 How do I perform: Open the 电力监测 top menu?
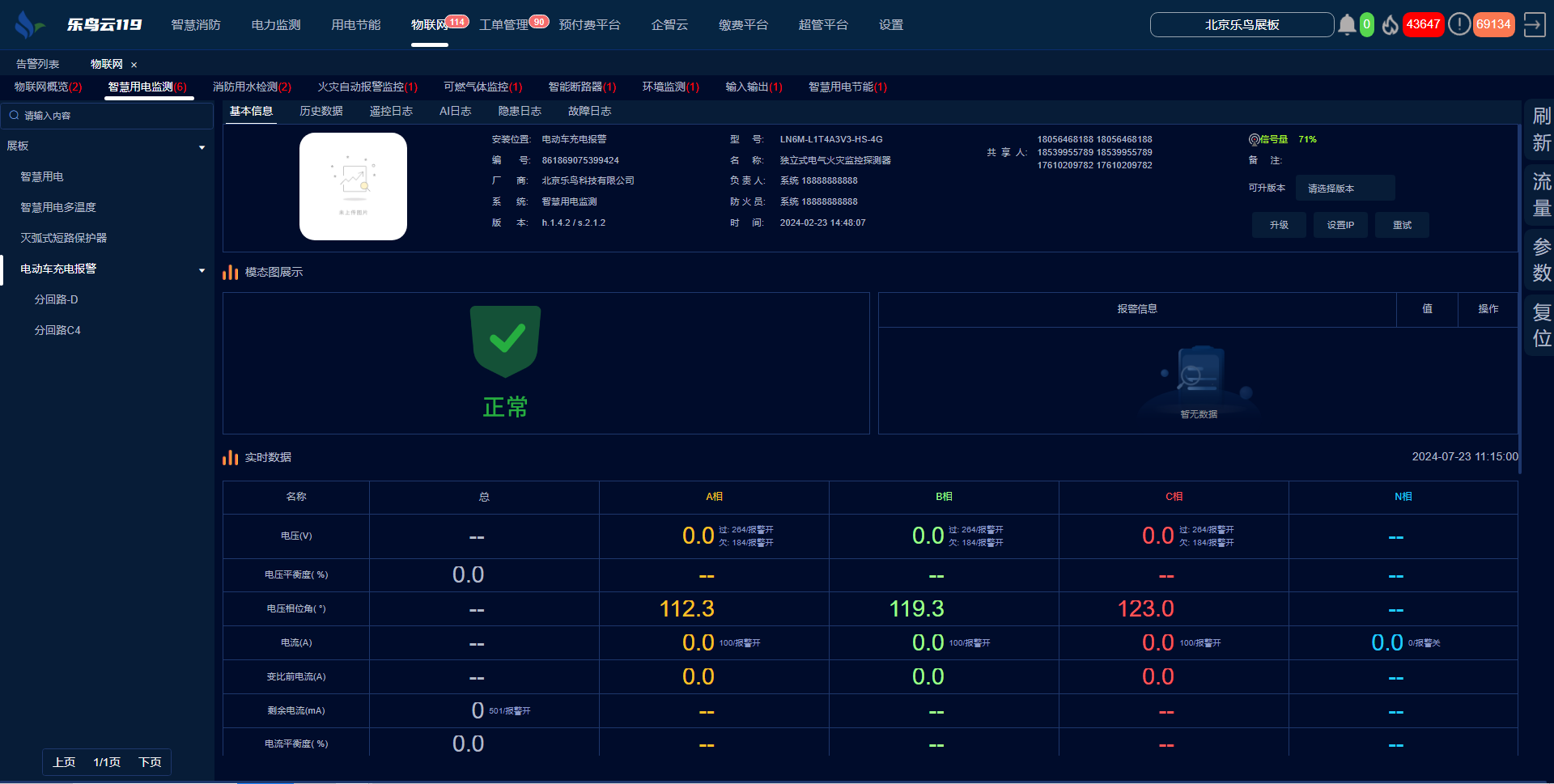(x=276, y=25)
